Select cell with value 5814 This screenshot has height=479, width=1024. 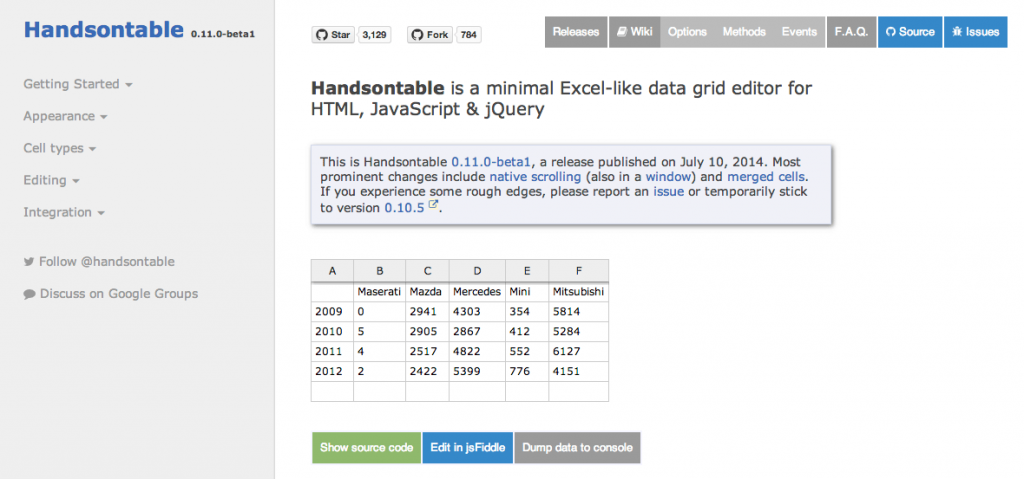click(579, 312)
